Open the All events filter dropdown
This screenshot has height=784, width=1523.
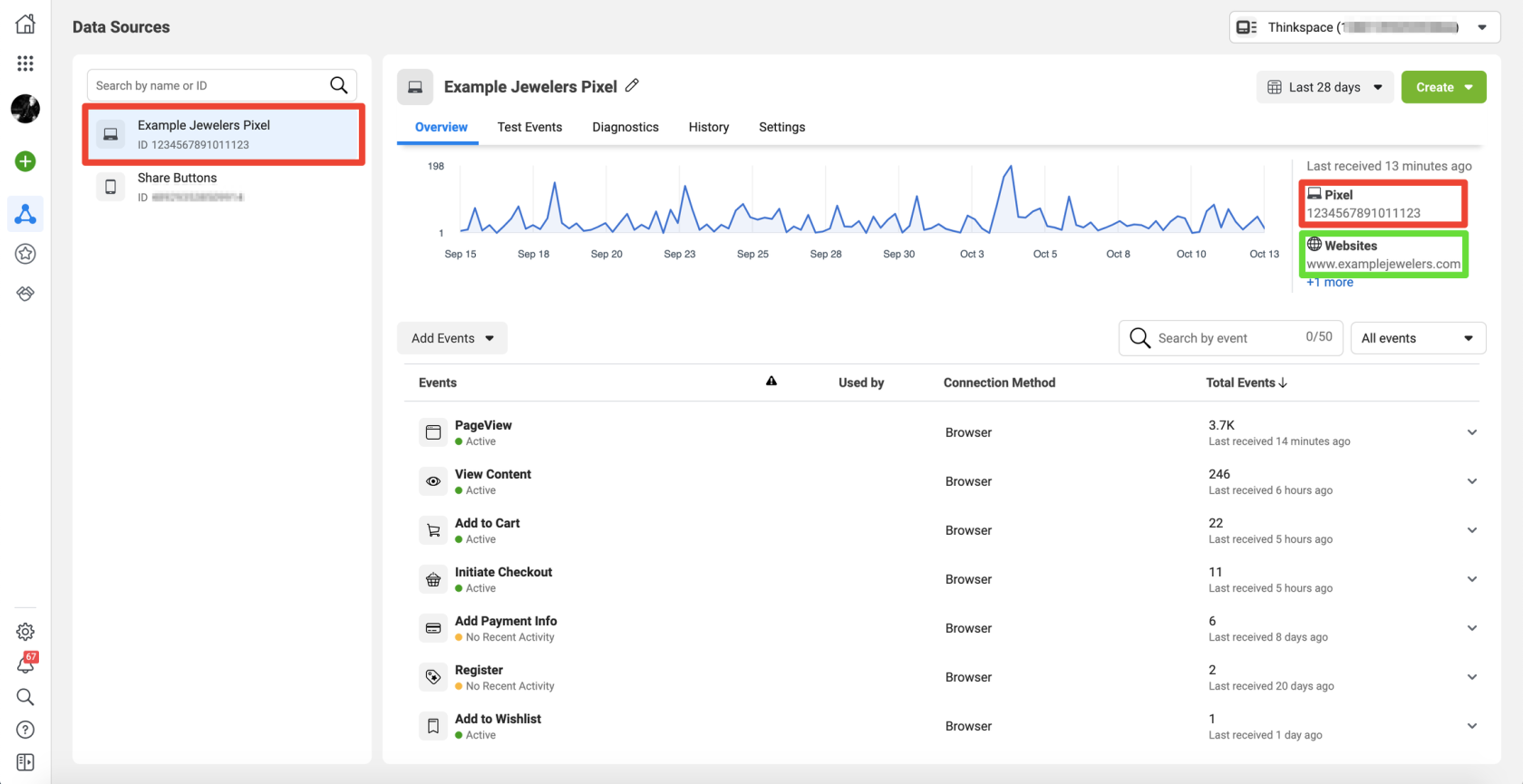pyautogui.click(x=1417, y=338)
